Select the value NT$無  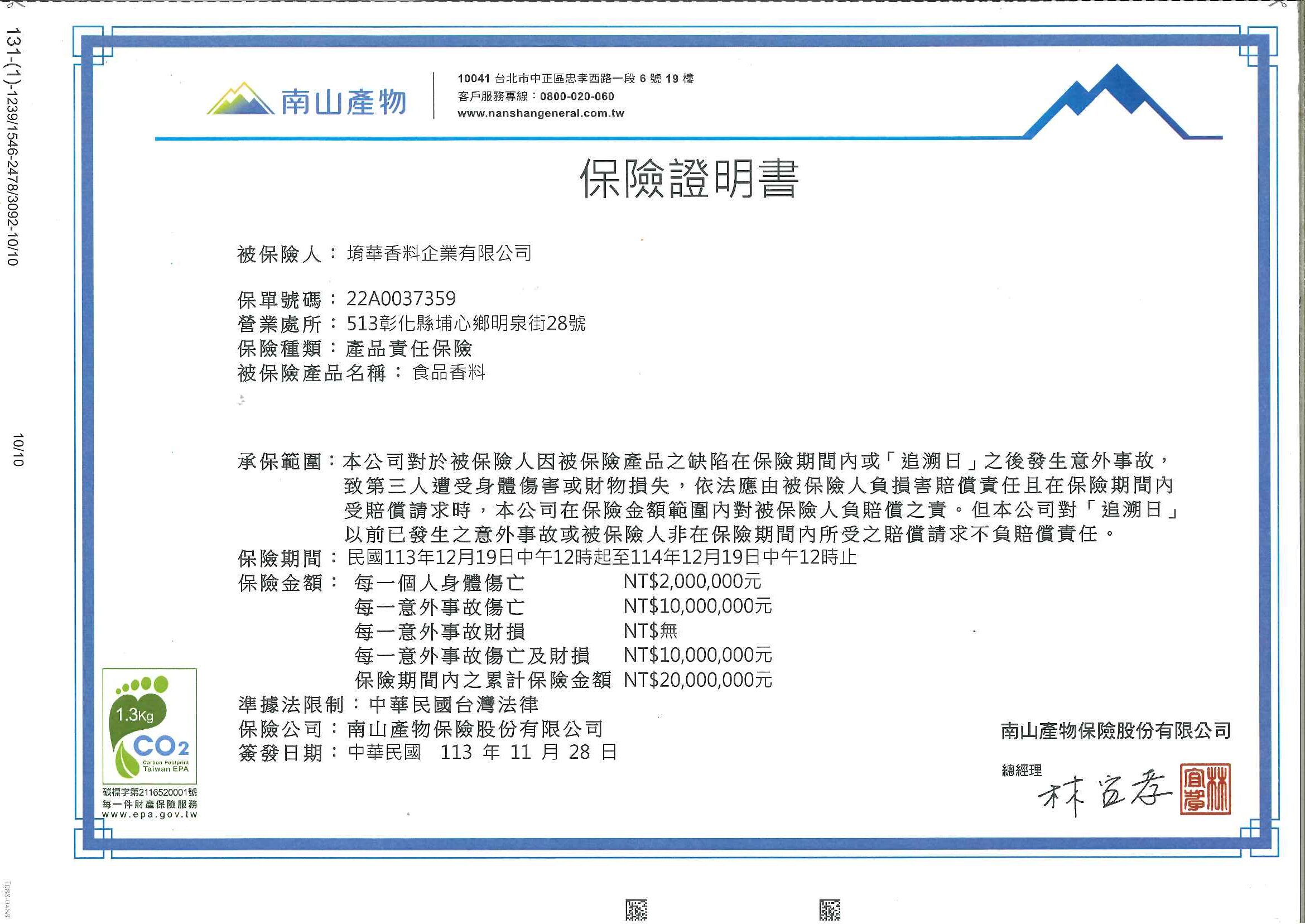(650, 631)
